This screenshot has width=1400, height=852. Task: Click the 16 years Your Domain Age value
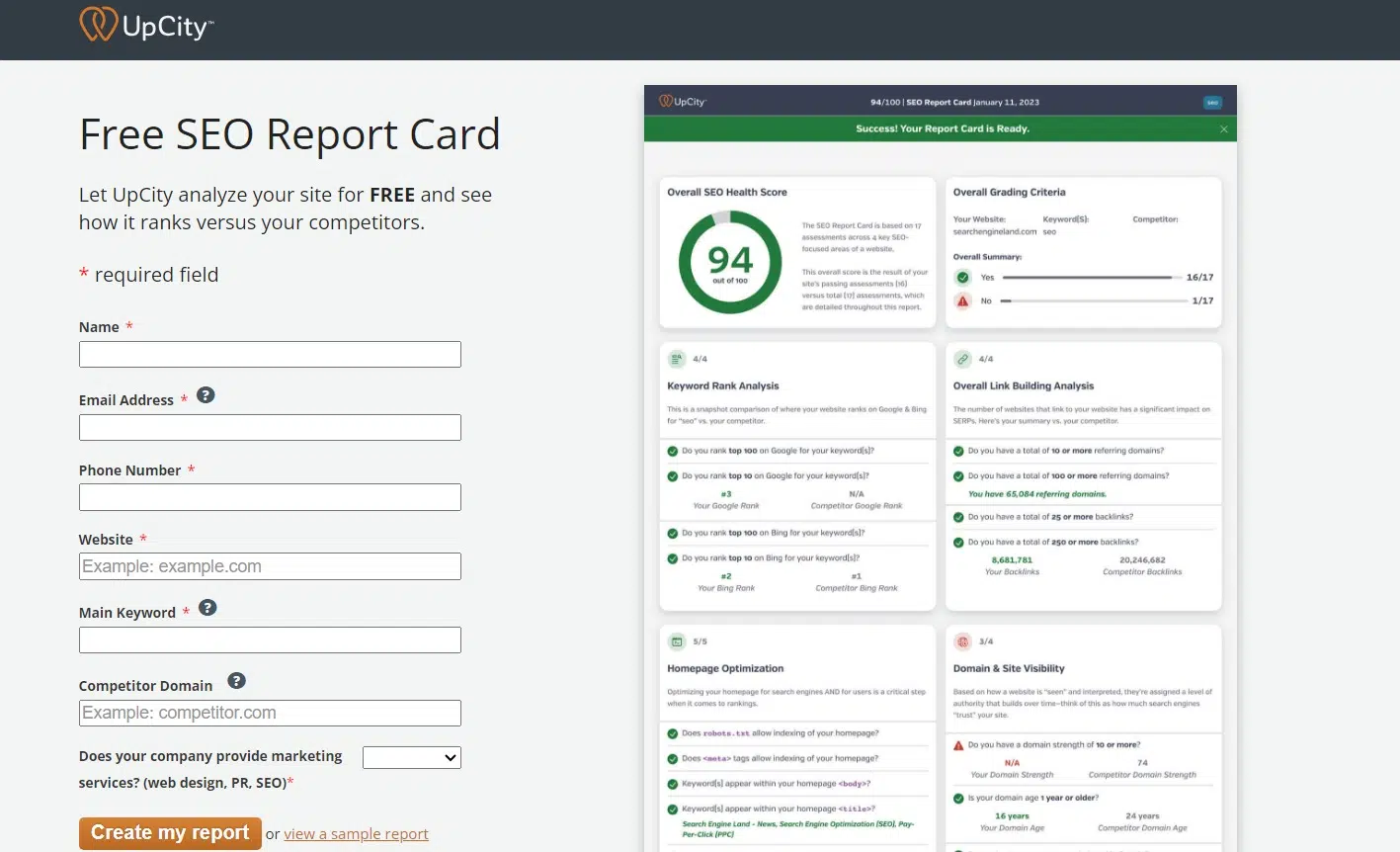[x=1012, y=816]
